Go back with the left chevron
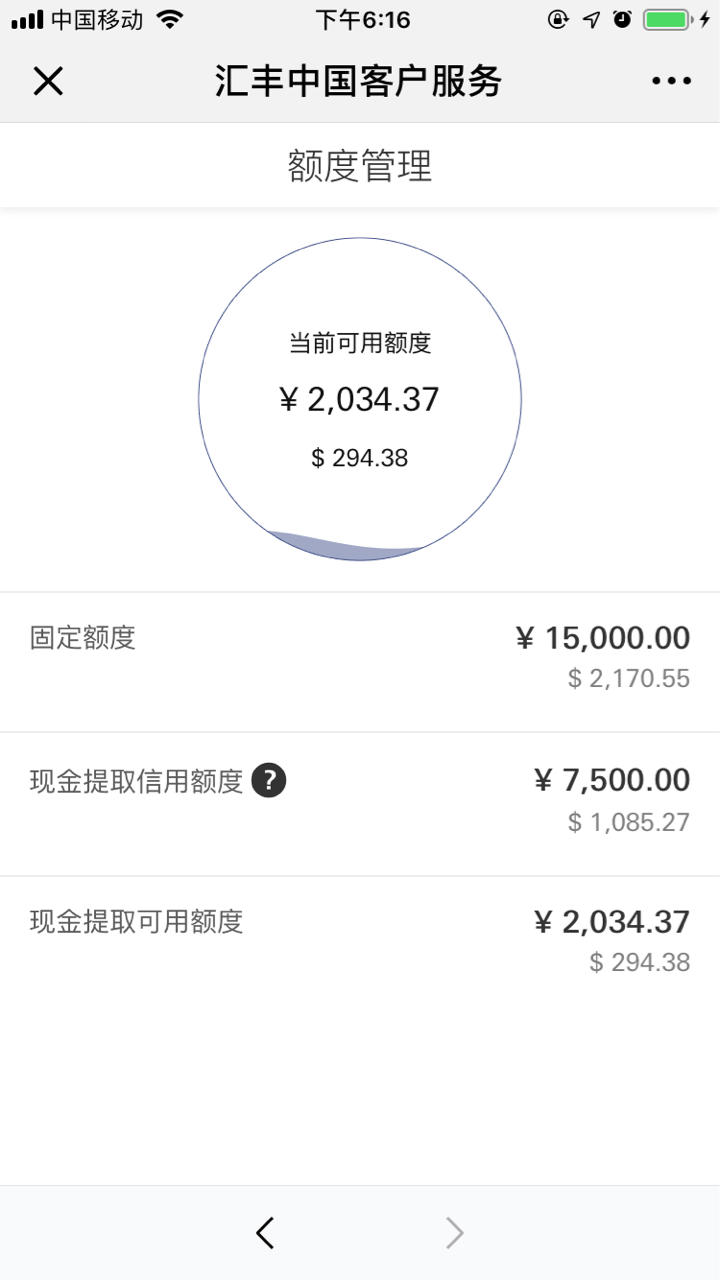The height and width of the screenshot is (1280, 720). [265, 1233]
